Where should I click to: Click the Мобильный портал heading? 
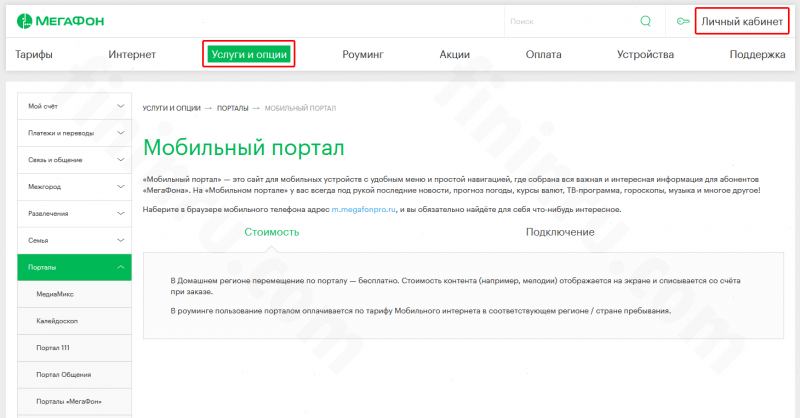244,147
